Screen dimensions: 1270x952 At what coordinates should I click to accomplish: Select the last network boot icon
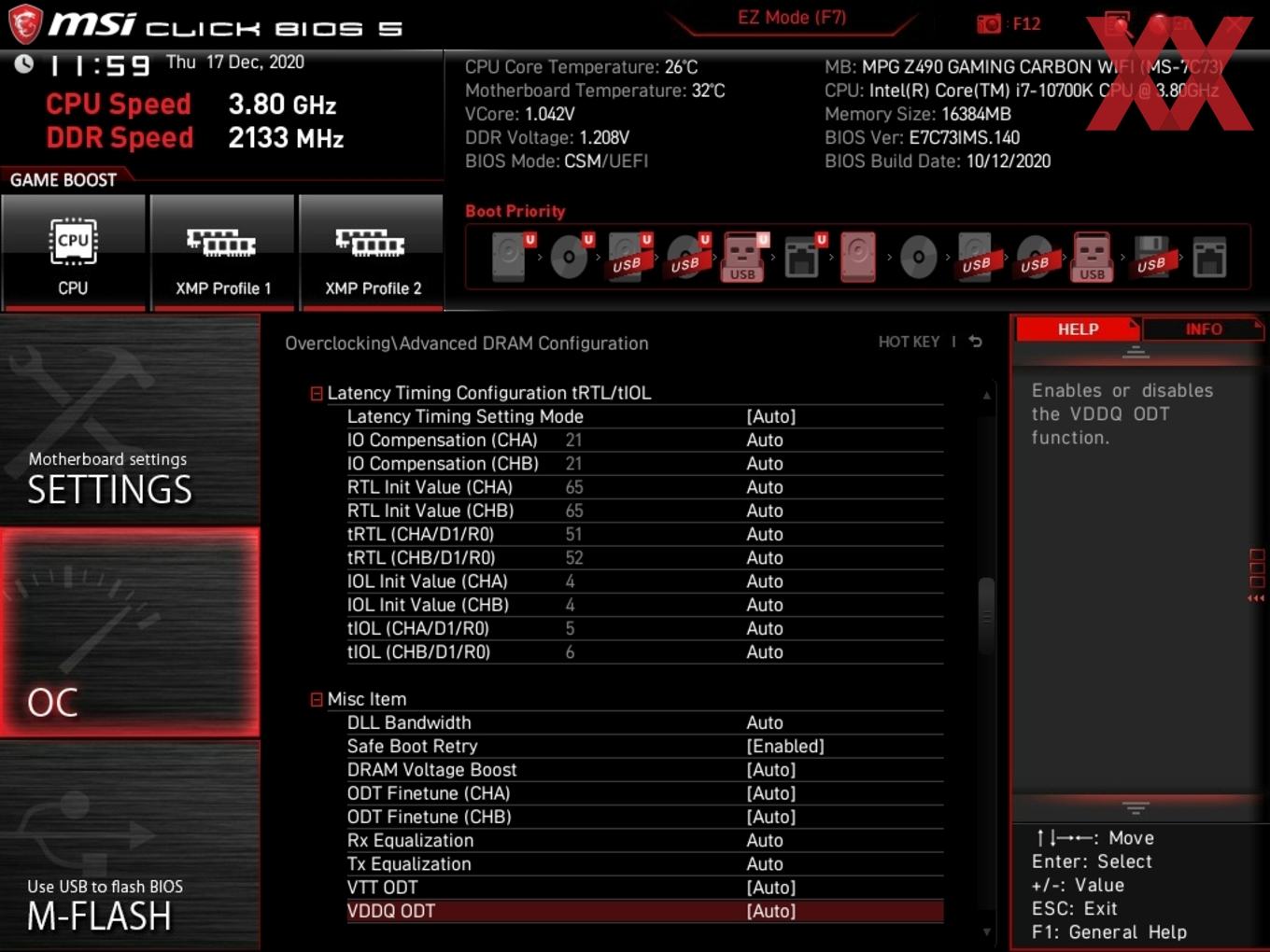(x=1209, y=257)
